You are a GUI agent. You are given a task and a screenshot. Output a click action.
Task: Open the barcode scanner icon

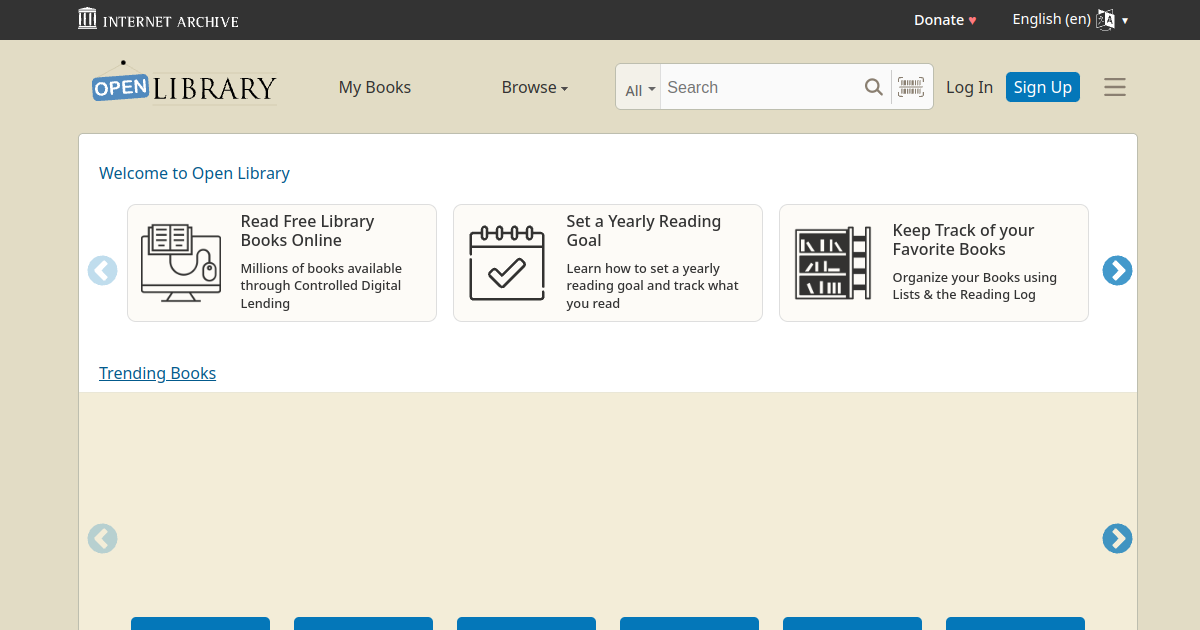(x=910, y=87)
